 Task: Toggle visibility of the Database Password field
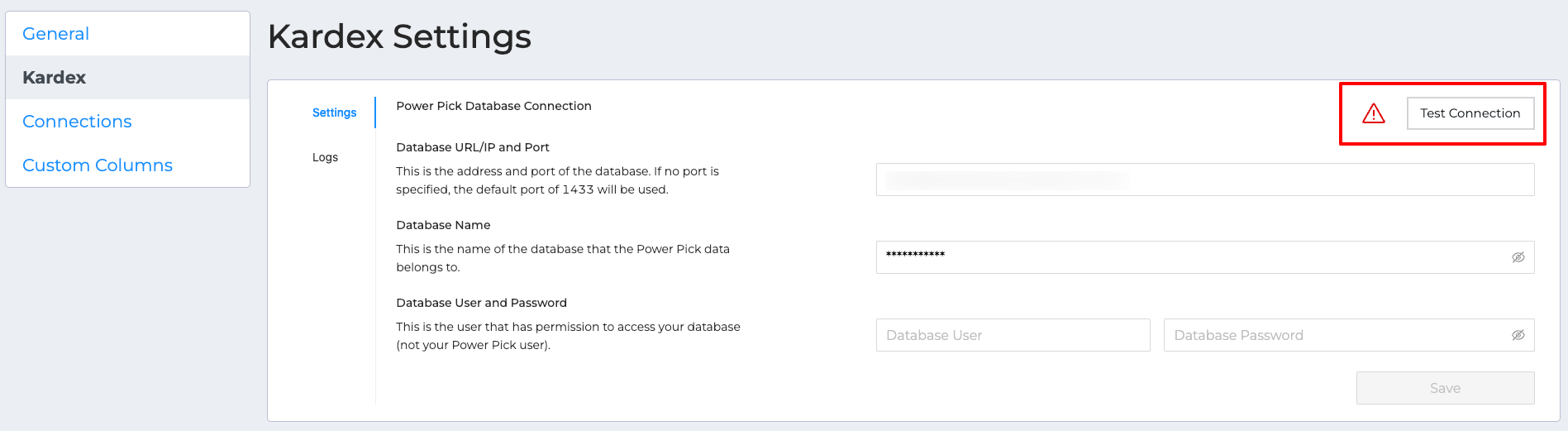1518,335
